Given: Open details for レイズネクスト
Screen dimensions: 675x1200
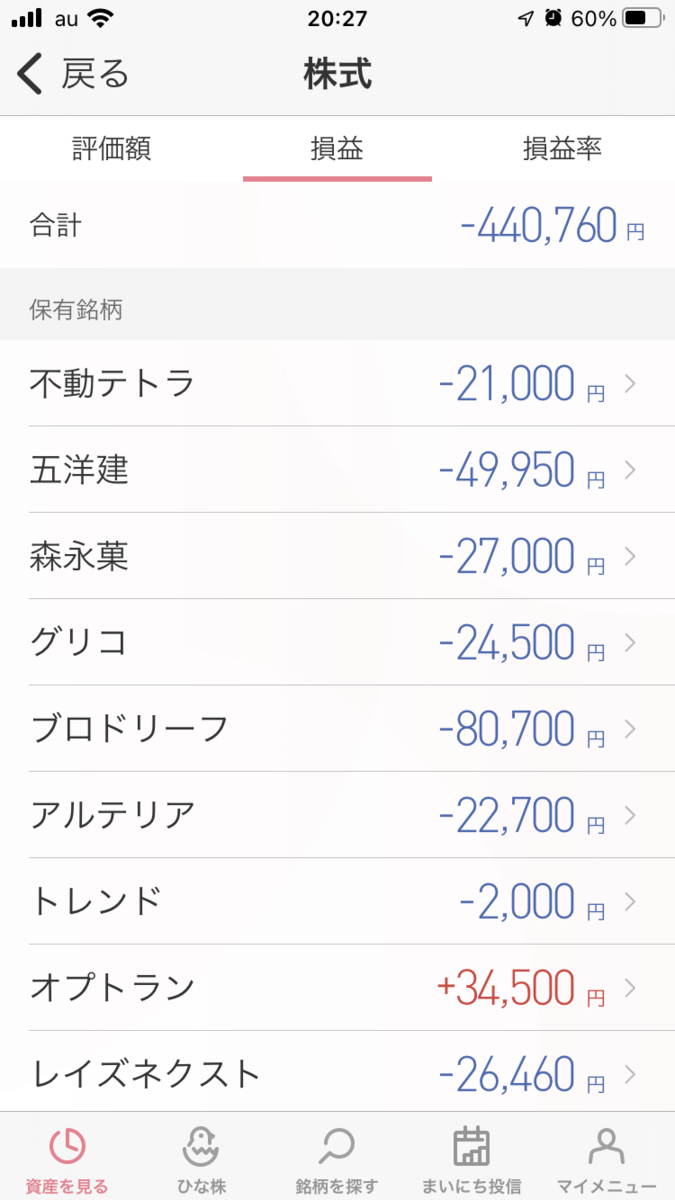Looking at the screenshot, I should point(628,1073).
